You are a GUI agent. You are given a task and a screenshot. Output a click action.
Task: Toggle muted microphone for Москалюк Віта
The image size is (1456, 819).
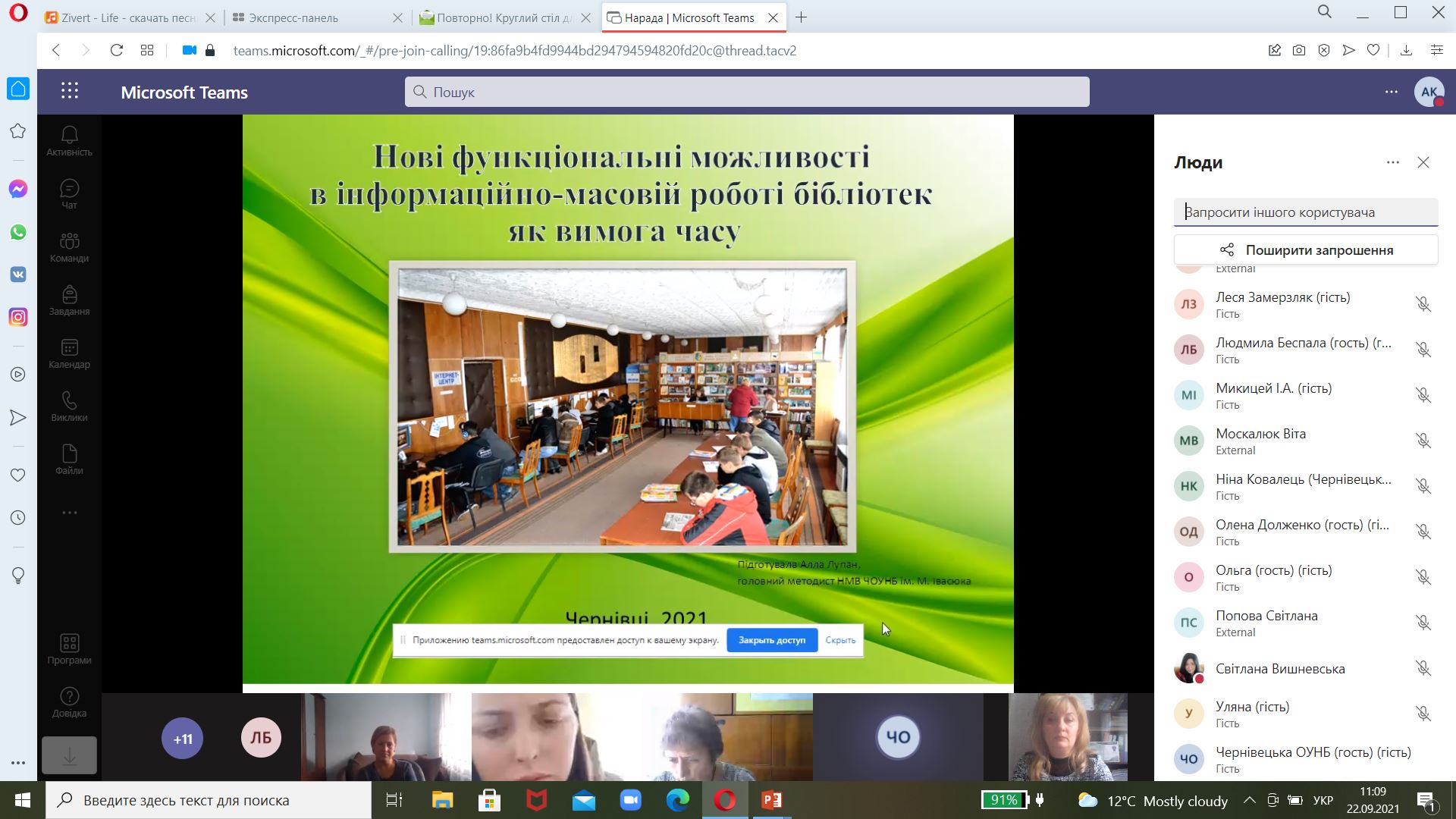point(1423,441)
